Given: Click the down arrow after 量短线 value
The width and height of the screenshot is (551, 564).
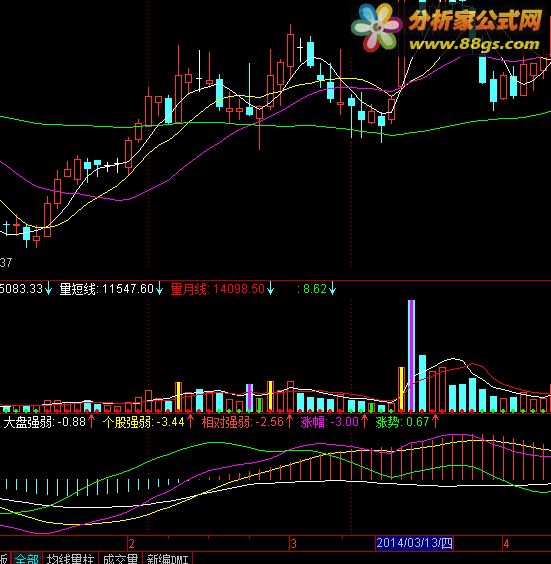Looking at the screenshot, I should click(159, 289).
